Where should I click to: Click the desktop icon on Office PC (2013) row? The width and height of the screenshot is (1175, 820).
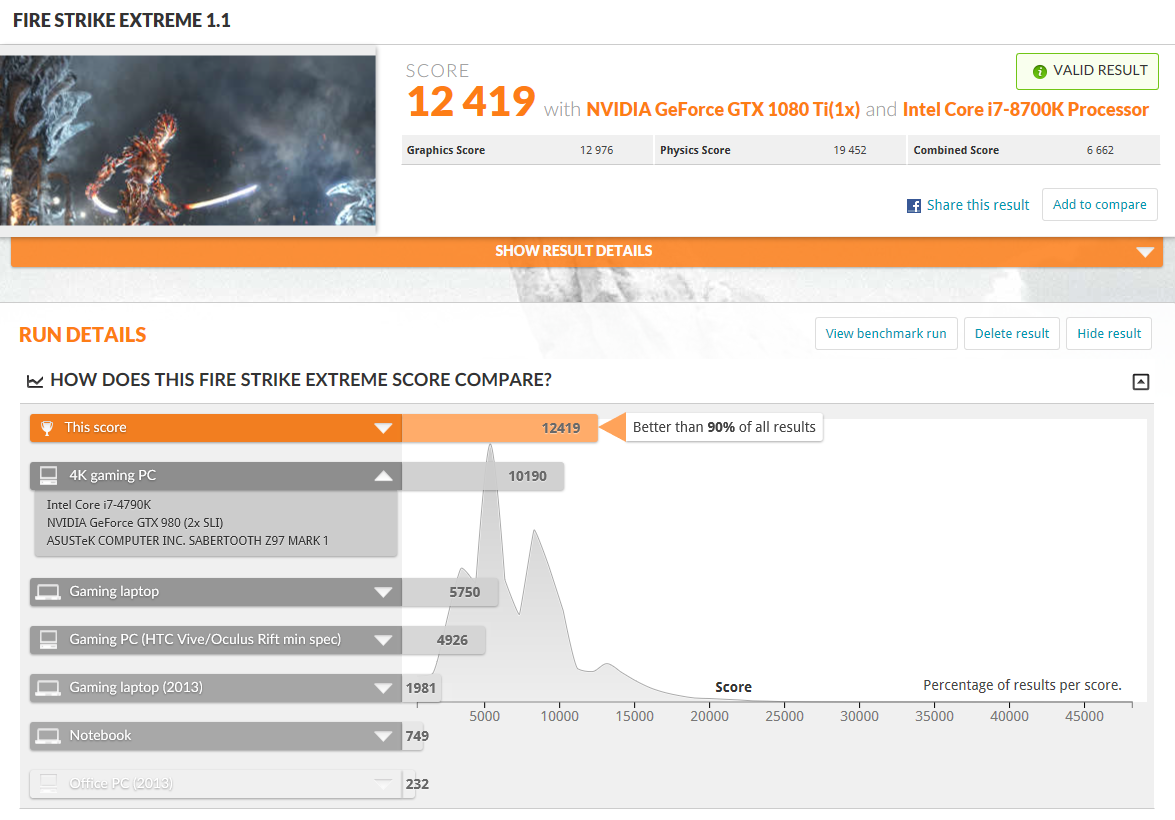[x=49, y=783]
